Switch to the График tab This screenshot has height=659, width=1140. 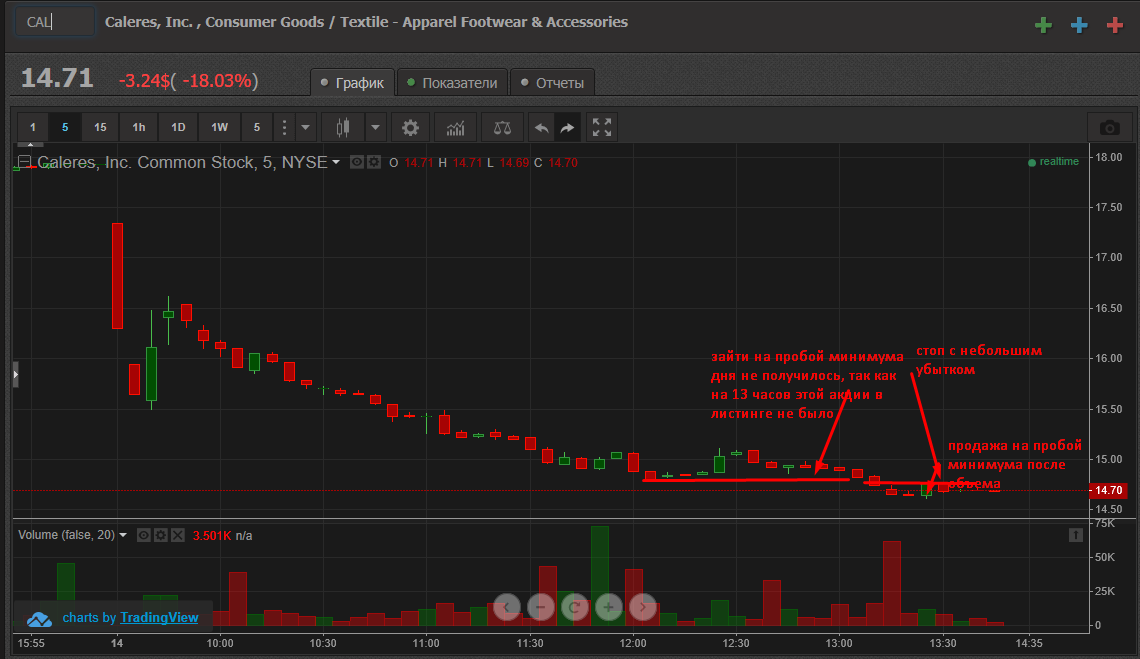pyautogui.click(x=352, y=83)
